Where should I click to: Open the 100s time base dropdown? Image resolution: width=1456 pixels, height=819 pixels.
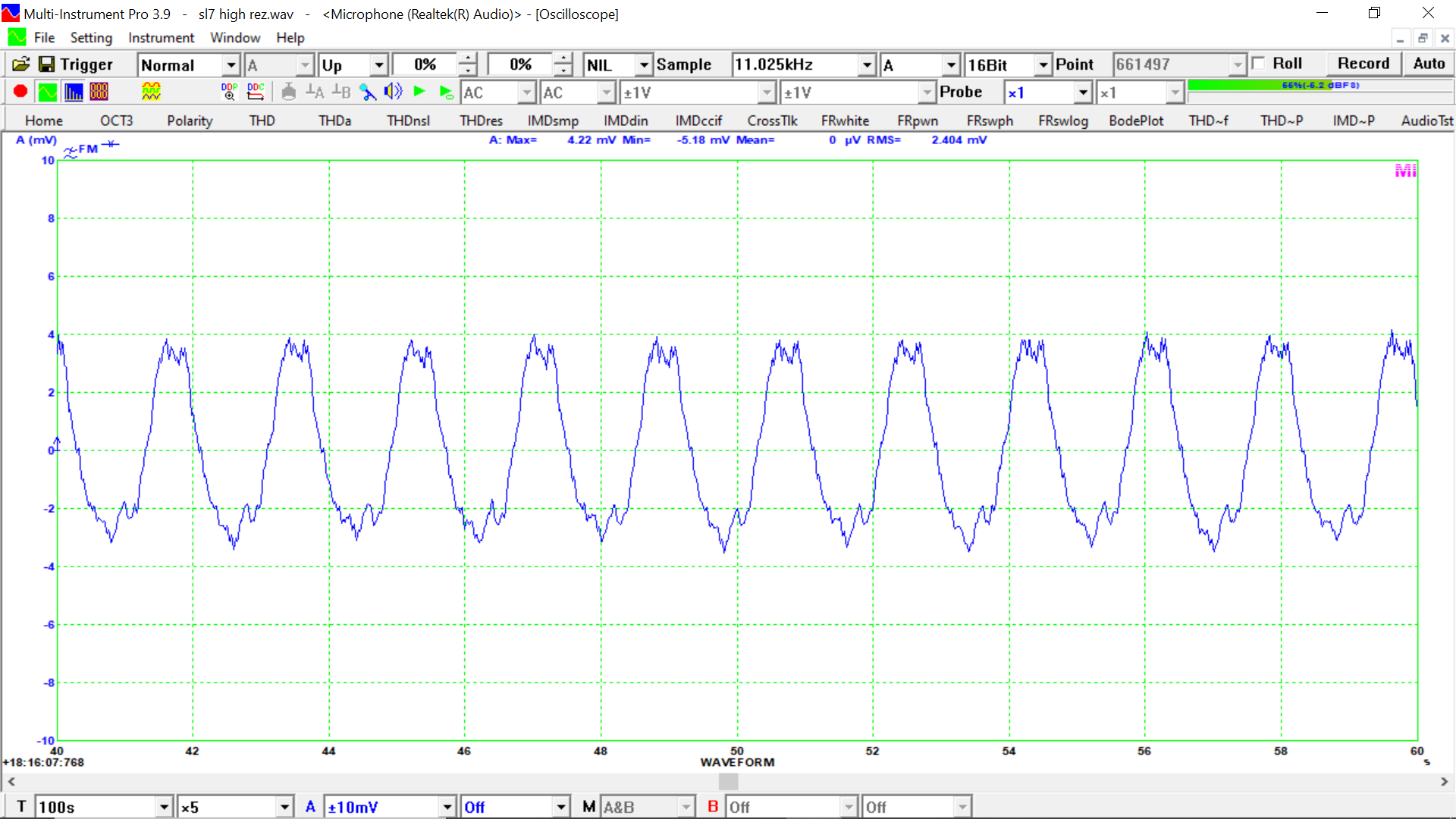pyautogui.click(x=164, y=807)
